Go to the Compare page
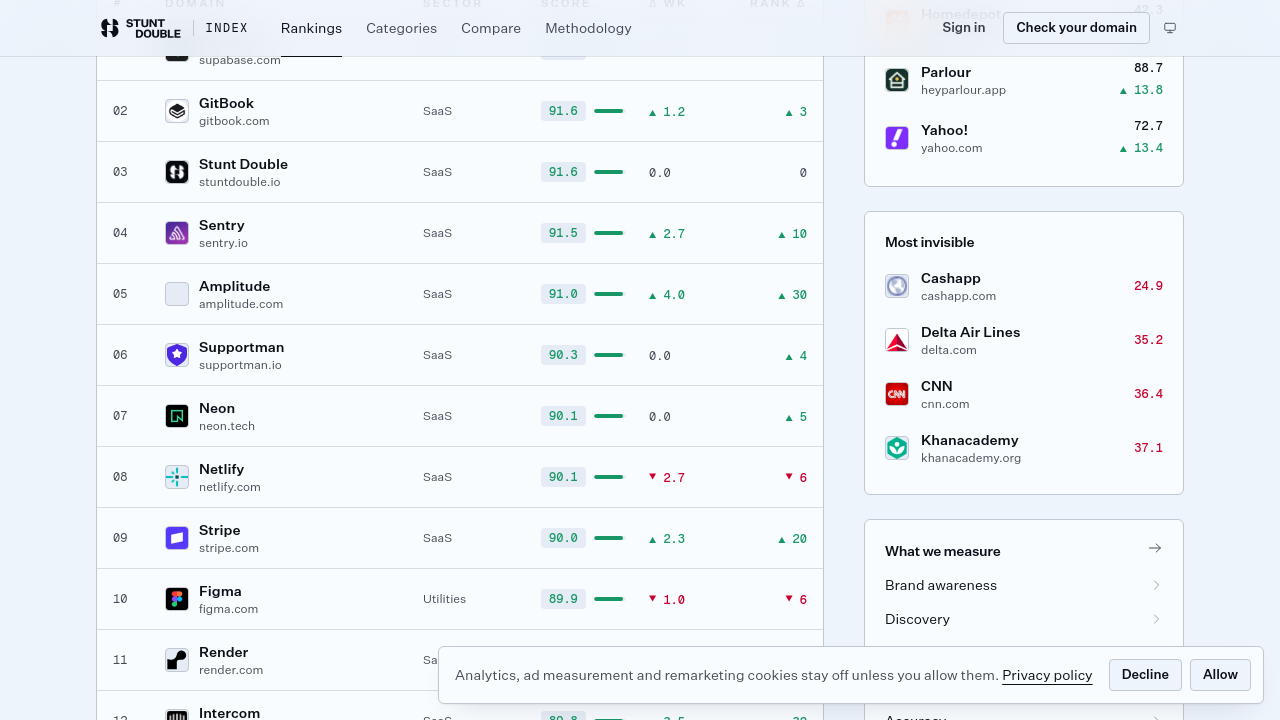 tap(491, 28)
